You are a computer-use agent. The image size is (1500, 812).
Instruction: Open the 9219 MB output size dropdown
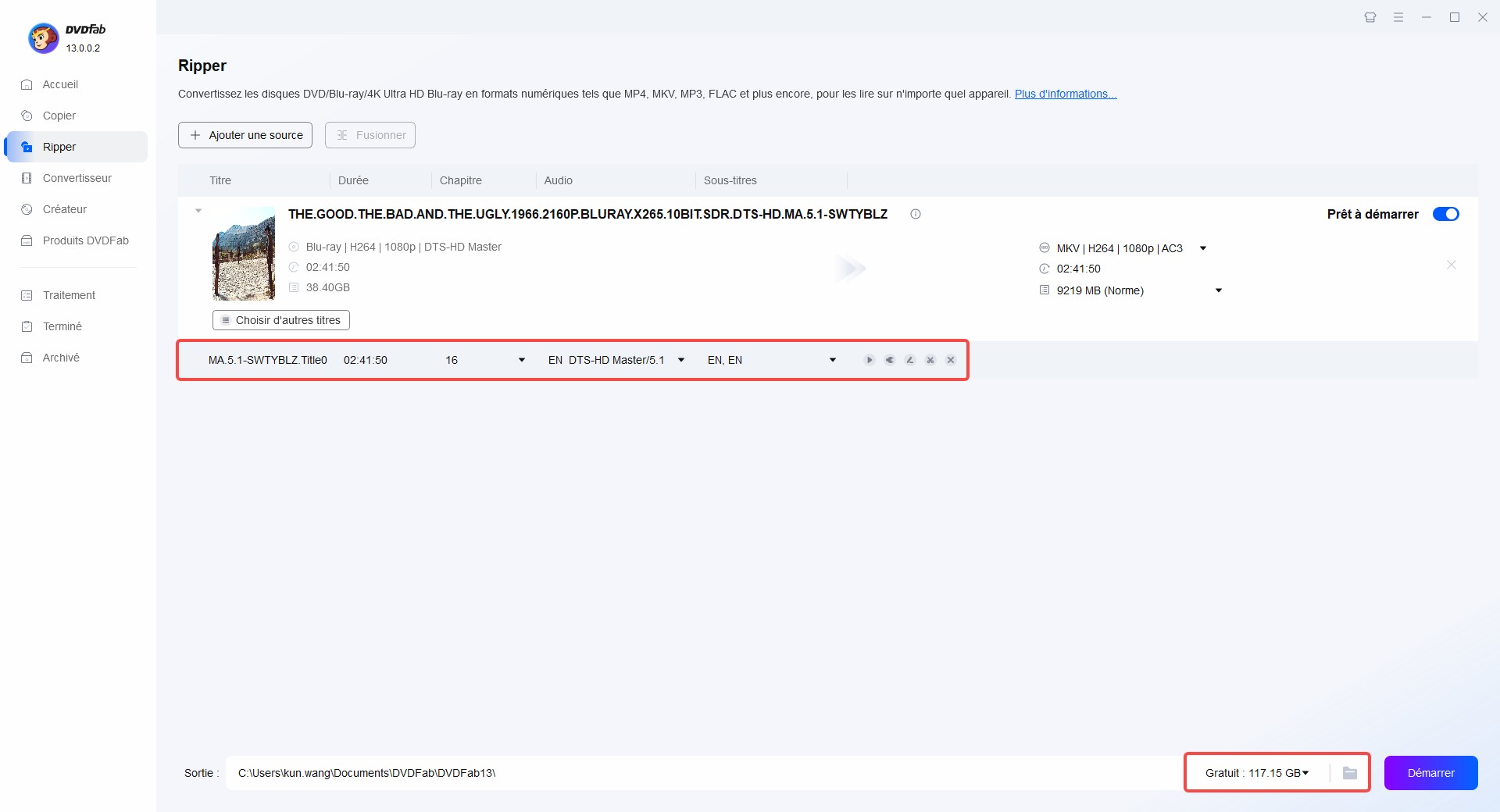click(x=1218, y=290)
